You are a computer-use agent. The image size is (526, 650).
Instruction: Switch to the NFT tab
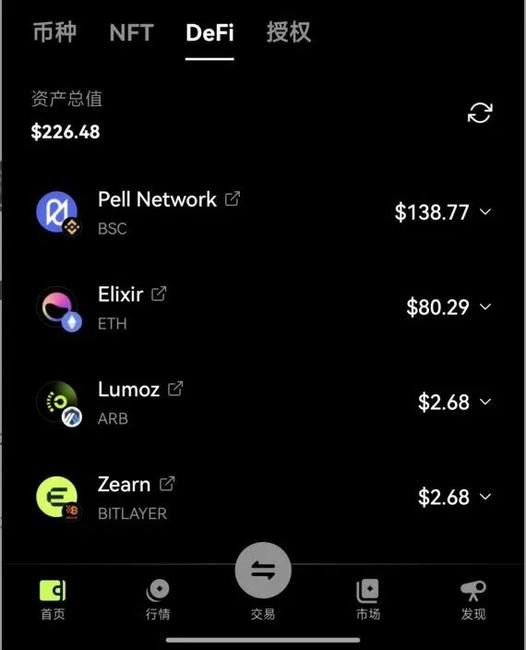point(131,32)
